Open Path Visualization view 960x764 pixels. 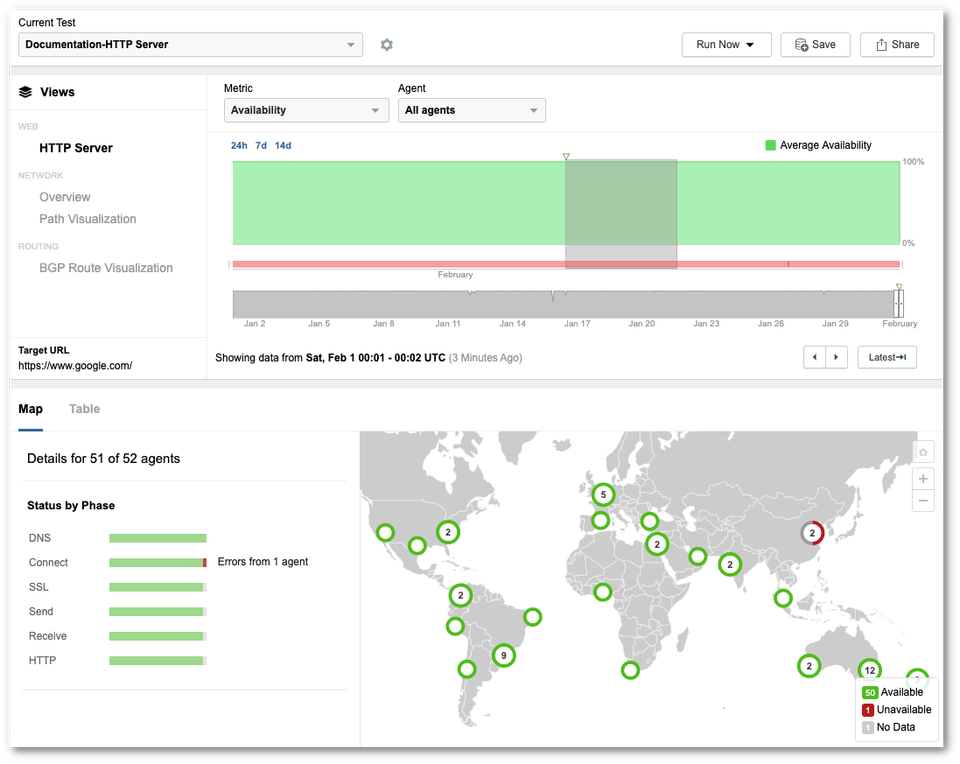(x=88, y=219)
